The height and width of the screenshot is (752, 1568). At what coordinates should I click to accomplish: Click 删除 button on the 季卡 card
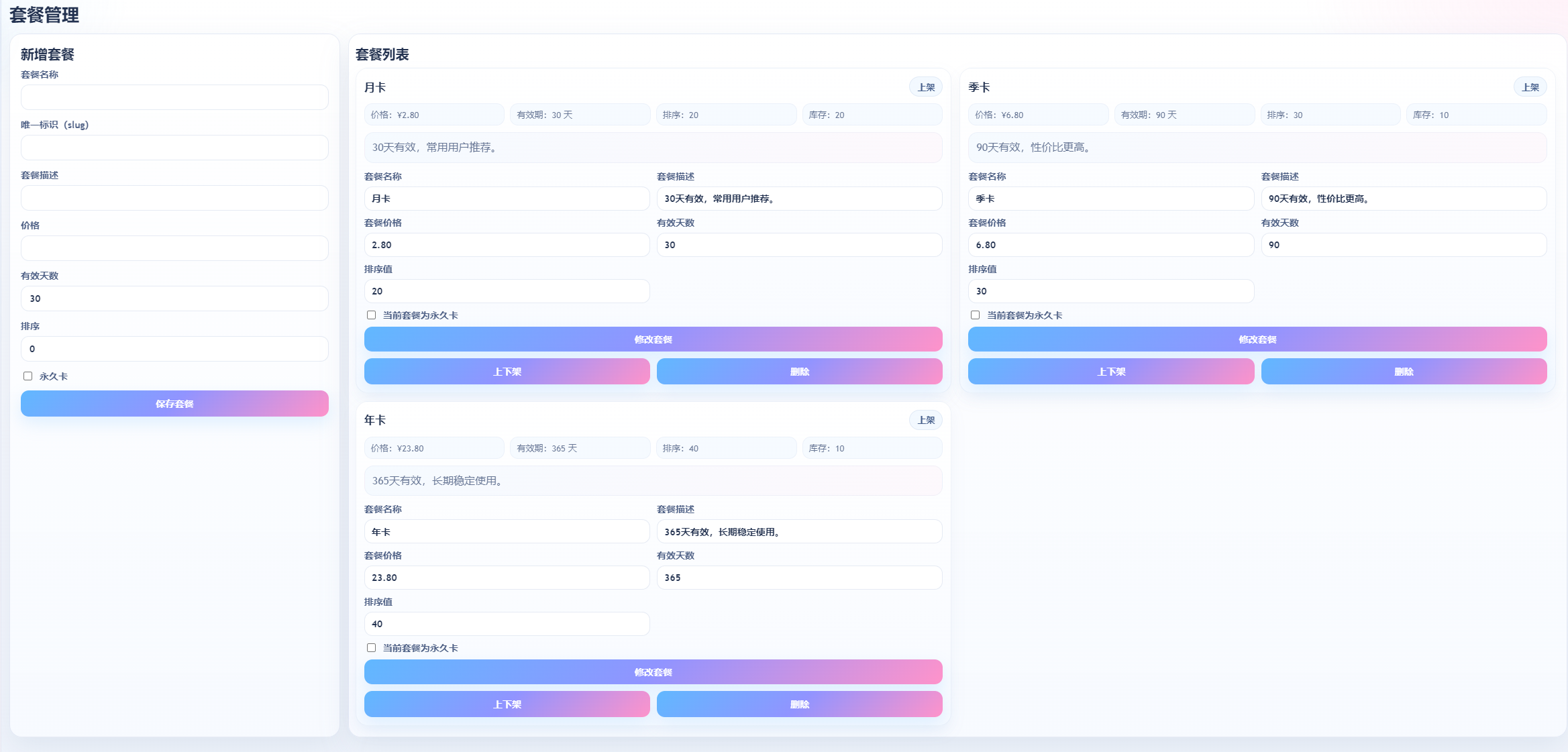coord(1404,372)
